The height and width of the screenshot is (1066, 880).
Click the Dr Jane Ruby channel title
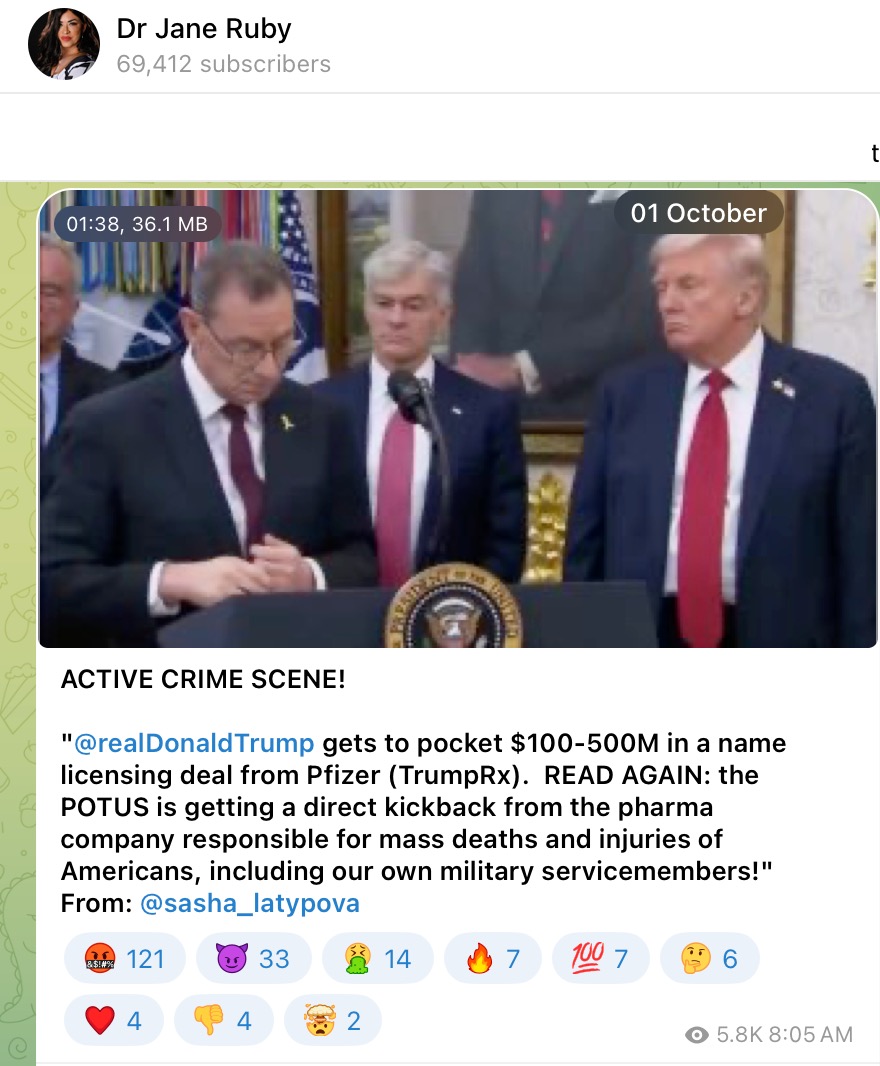[x=204, y=29]
